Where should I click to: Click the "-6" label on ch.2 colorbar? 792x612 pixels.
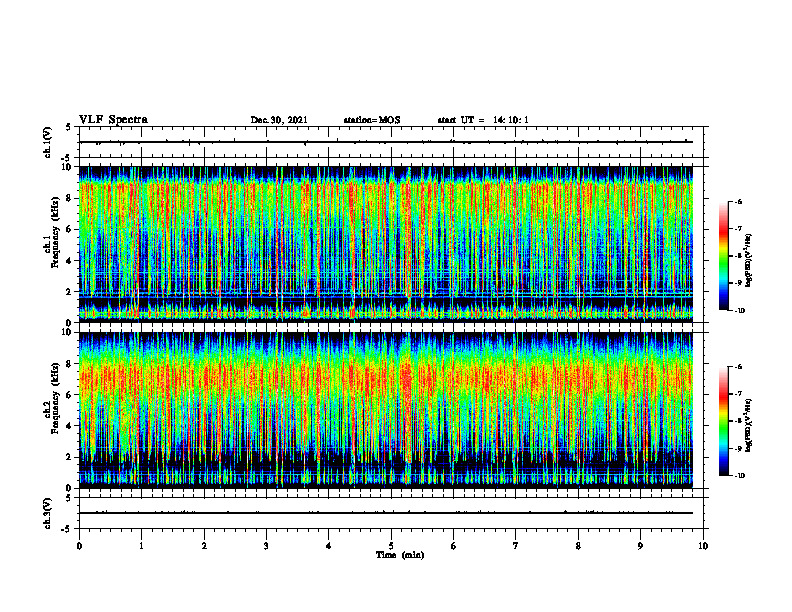coord(738,367)
